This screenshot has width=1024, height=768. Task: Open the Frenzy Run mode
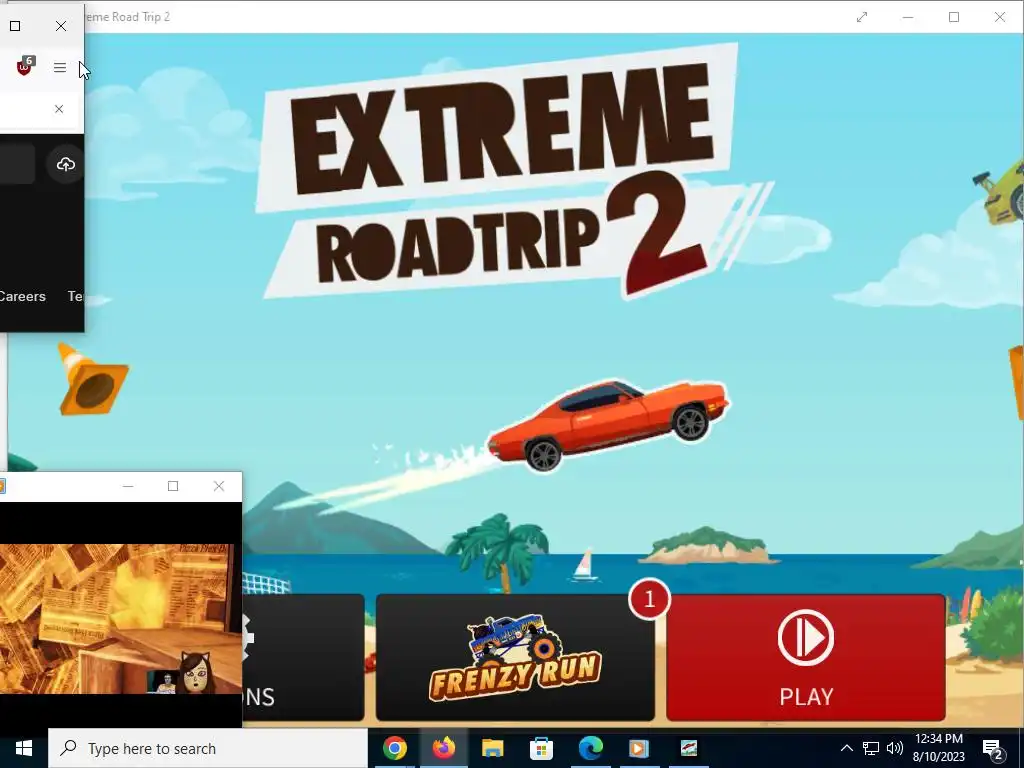(x=515, y=658)
